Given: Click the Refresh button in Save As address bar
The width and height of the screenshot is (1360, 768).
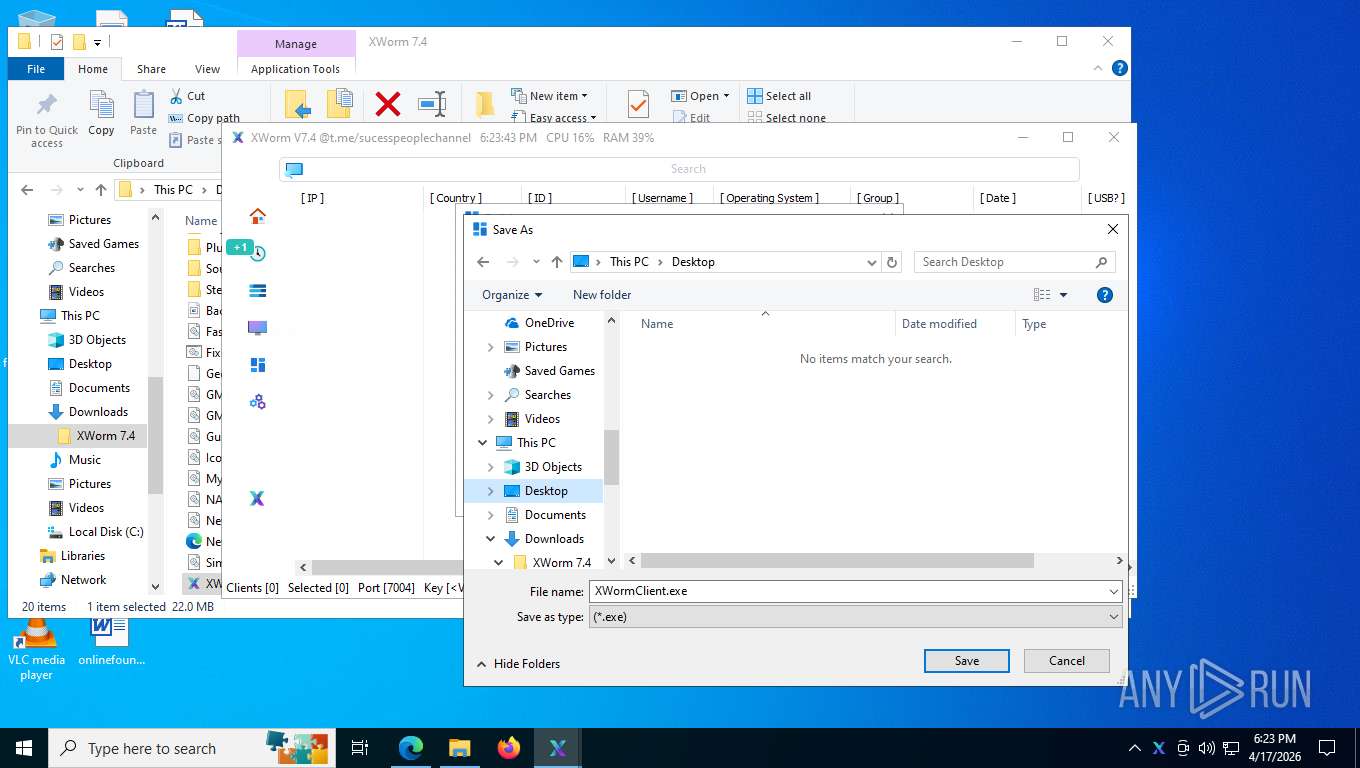Looking at the screenshot, I should pos(893,262).
